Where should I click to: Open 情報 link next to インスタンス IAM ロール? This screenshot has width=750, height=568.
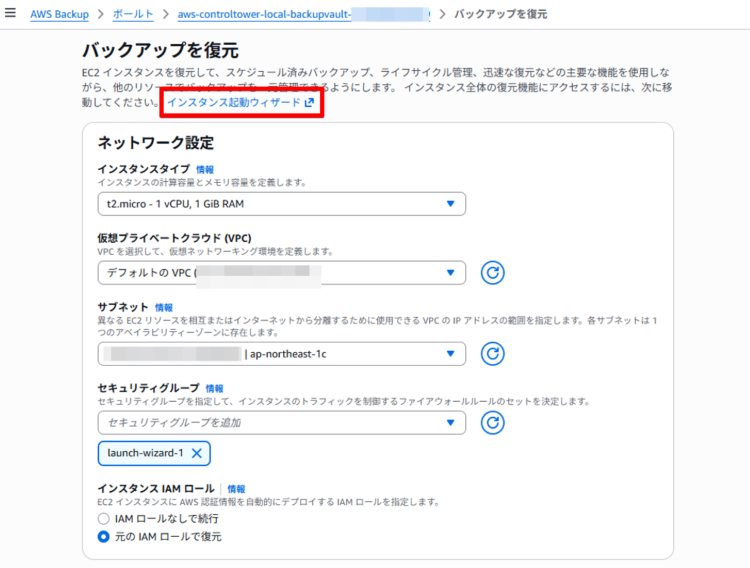pos(236,489)
